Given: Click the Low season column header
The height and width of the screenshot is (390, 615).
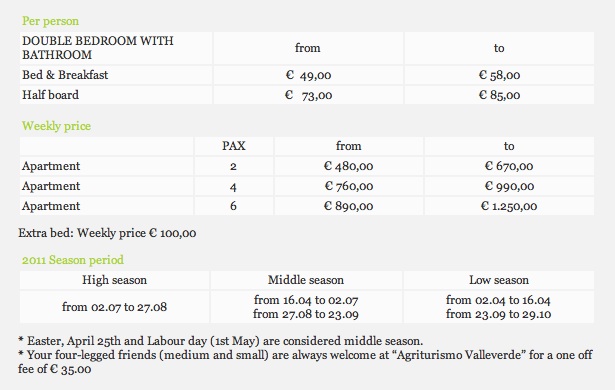Looking at the screenshot, I should [x=499, y=280].
